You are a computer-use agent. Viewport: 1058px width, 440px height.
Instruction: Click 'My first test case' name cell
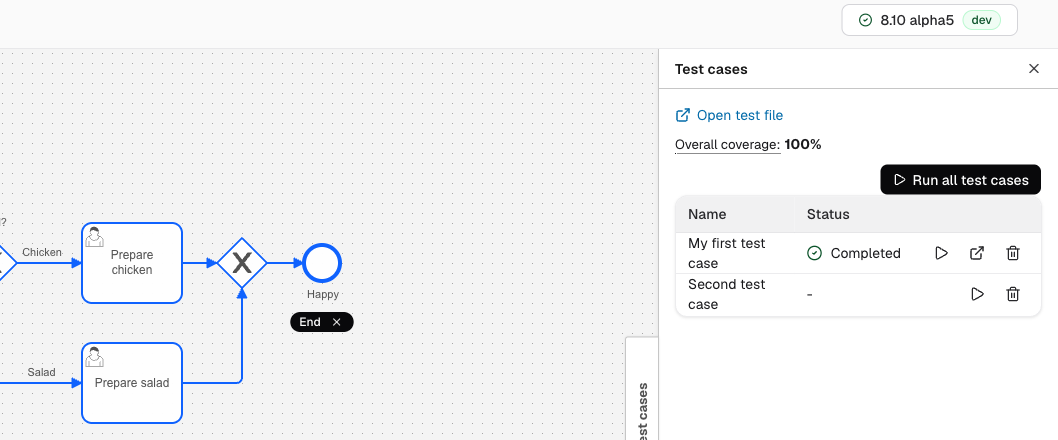click(x=727, y=253)
